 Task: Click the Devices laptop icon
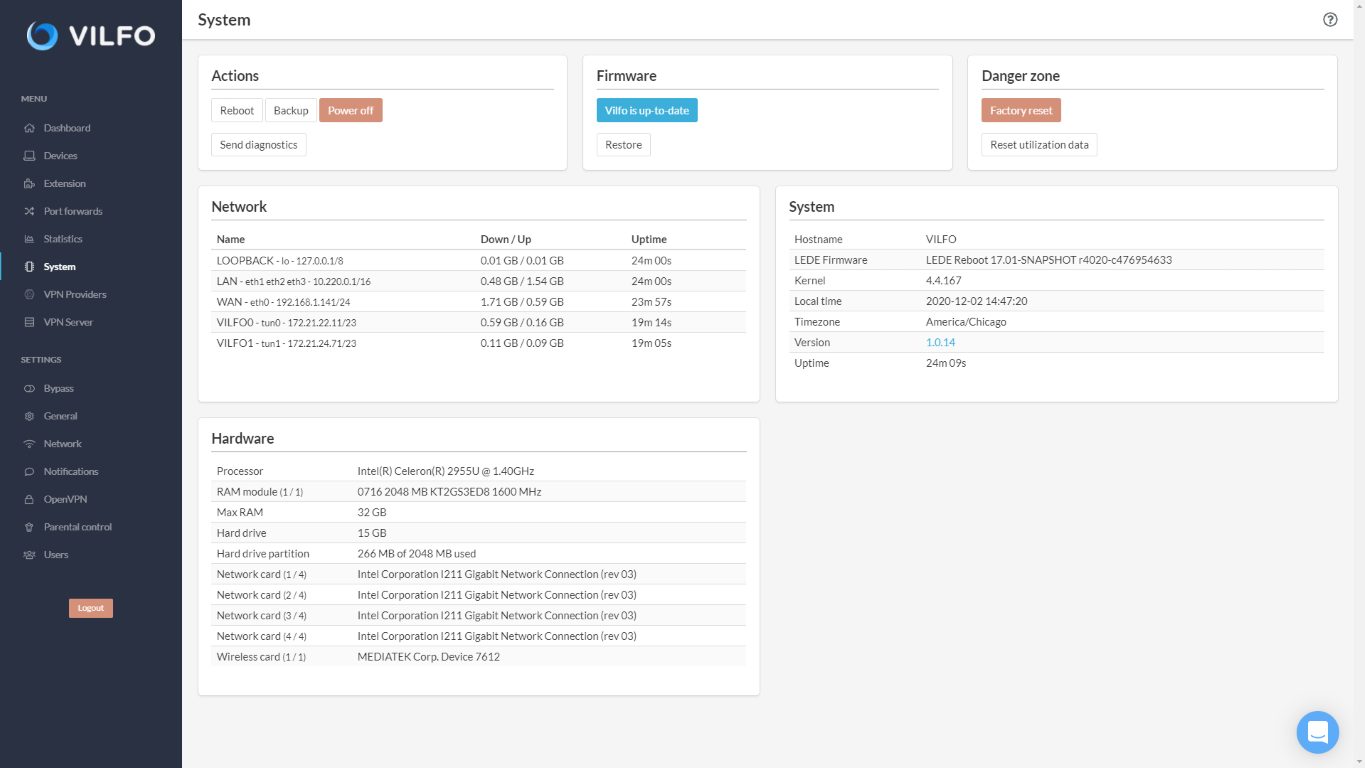tap(30, 156)
